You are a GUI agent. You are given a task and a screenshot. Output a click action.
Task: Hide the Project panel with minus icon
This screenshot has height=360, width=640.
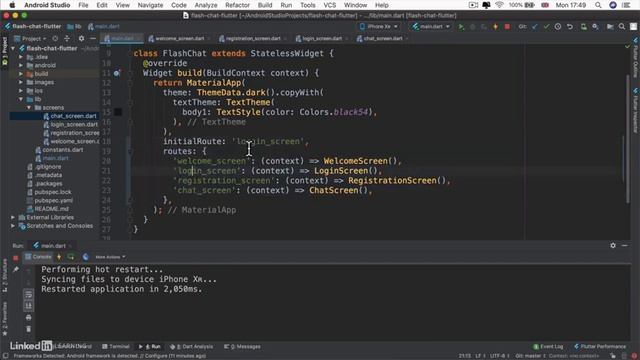(x=93, y=38)
